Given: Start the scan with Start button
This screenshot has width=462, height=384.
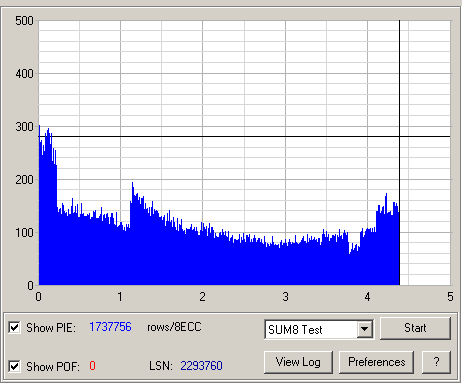Looking at the screenshot, I should click(415, 328).
